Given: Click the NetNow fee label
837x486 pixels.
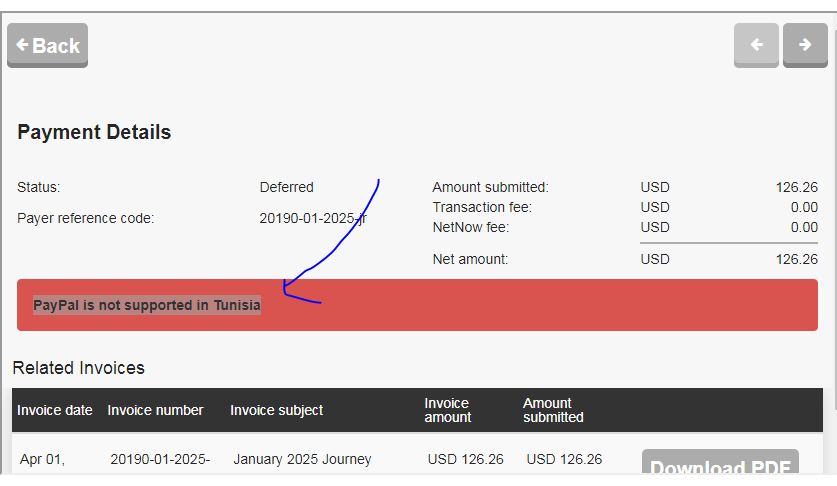Looking at the screenshot, I should (x=471, y=227).
